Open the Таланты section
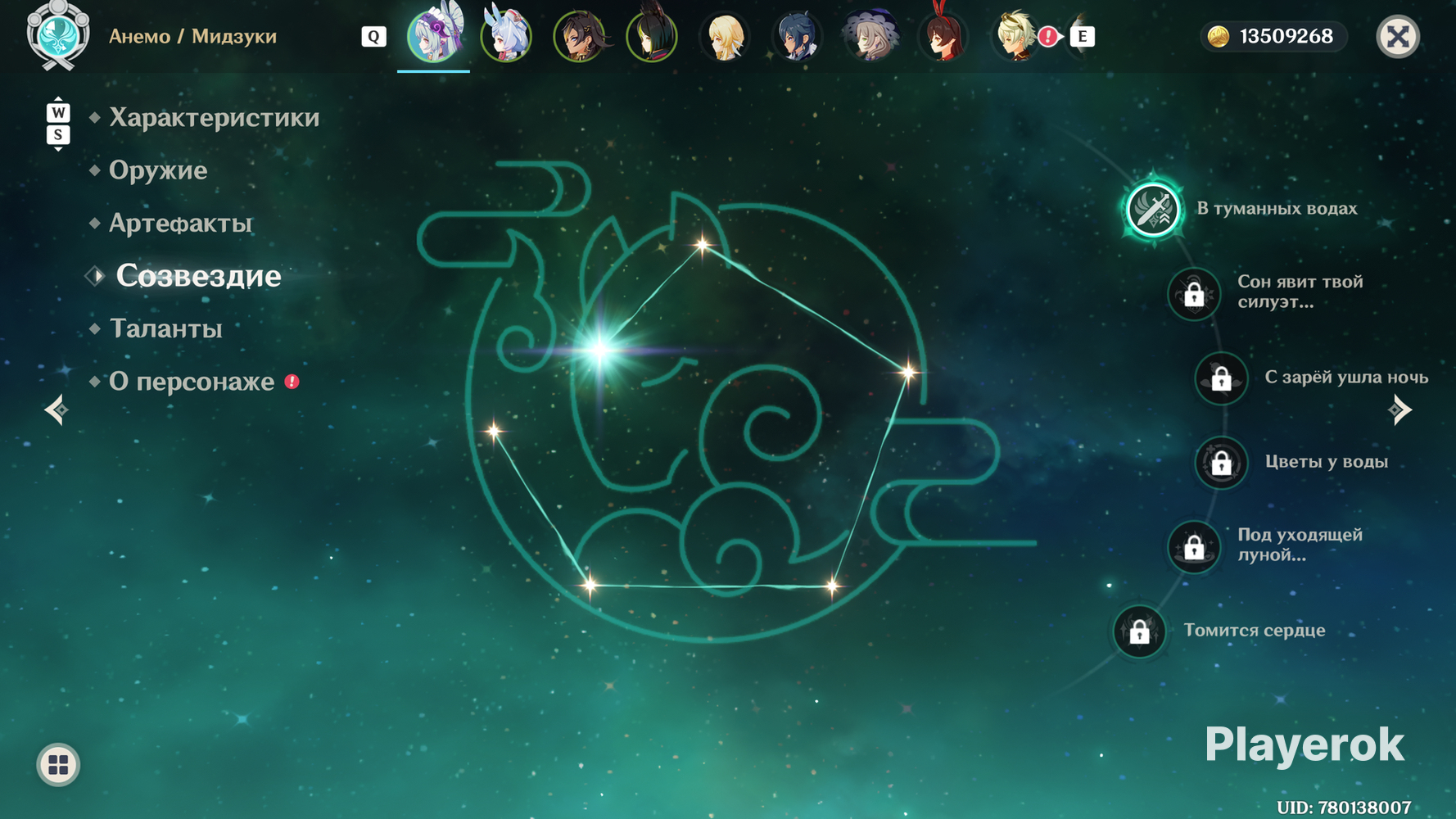The width and height of the screenshot is (1456, 819). coord(165,328)
